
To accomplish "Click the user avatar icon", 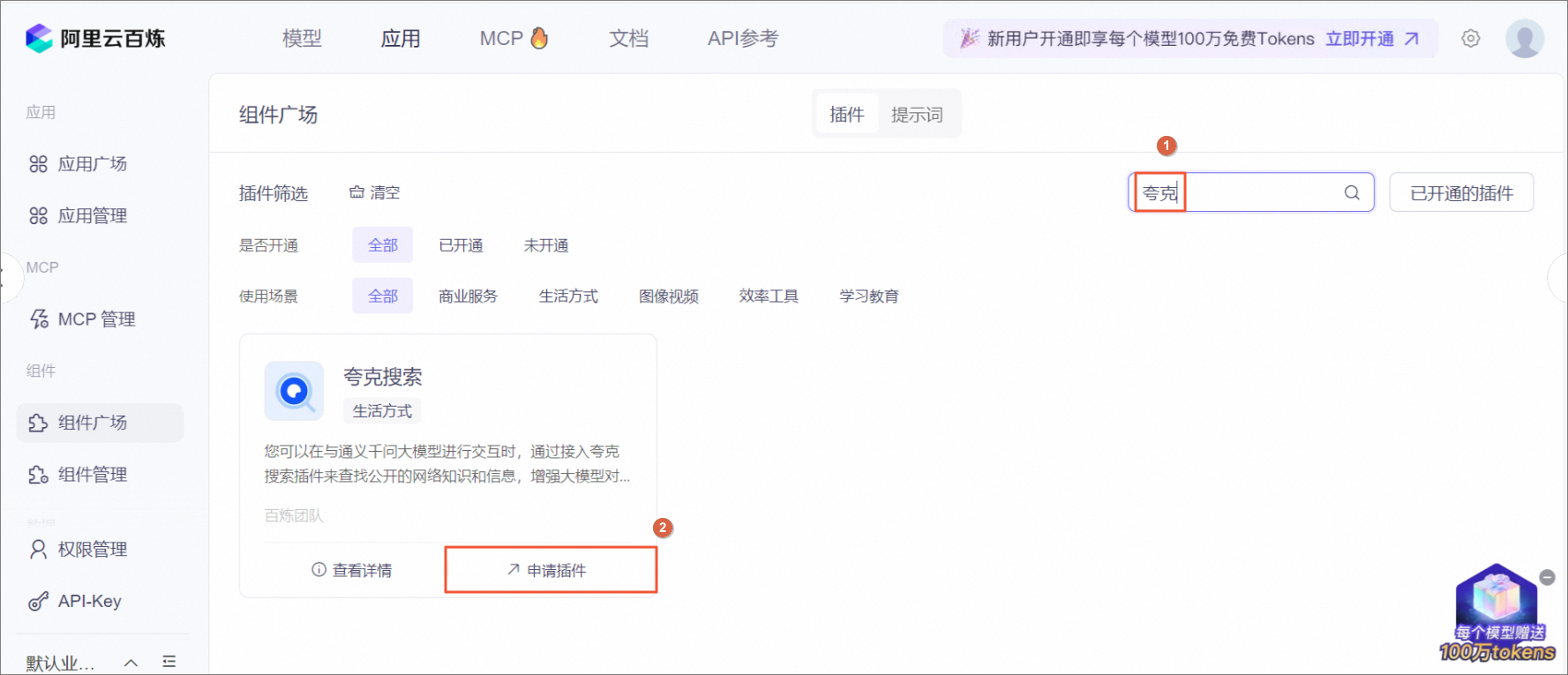I will pos(1525,38).
